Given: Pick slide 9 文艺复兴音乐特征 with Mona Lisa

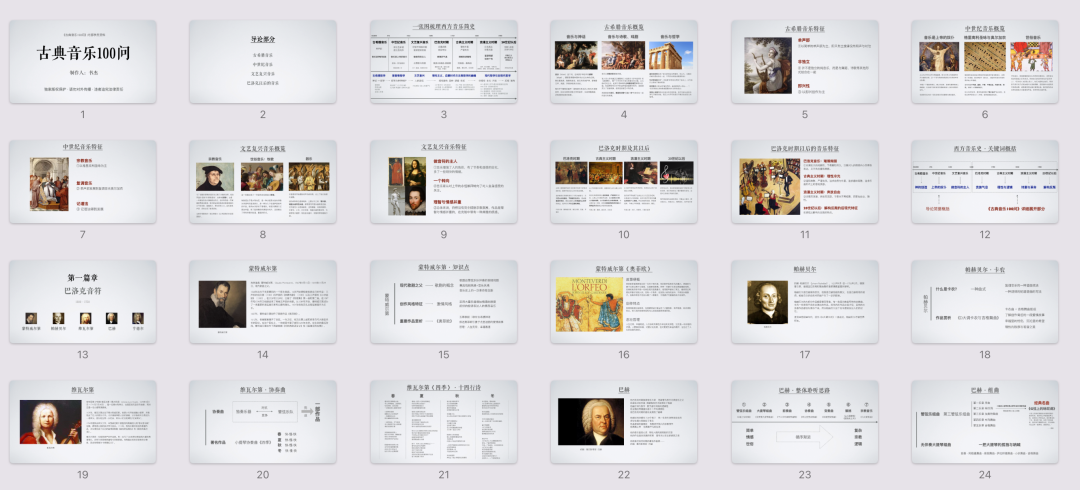Looking at the screenshot, I should point(444,182).
